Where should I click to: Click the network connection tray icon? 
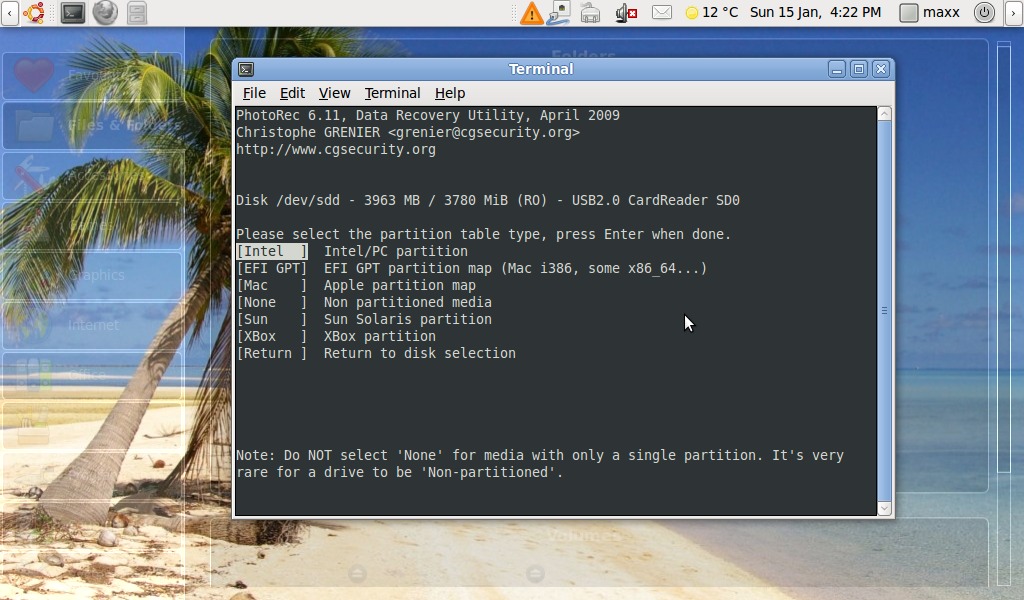click(x=559, y=12)
